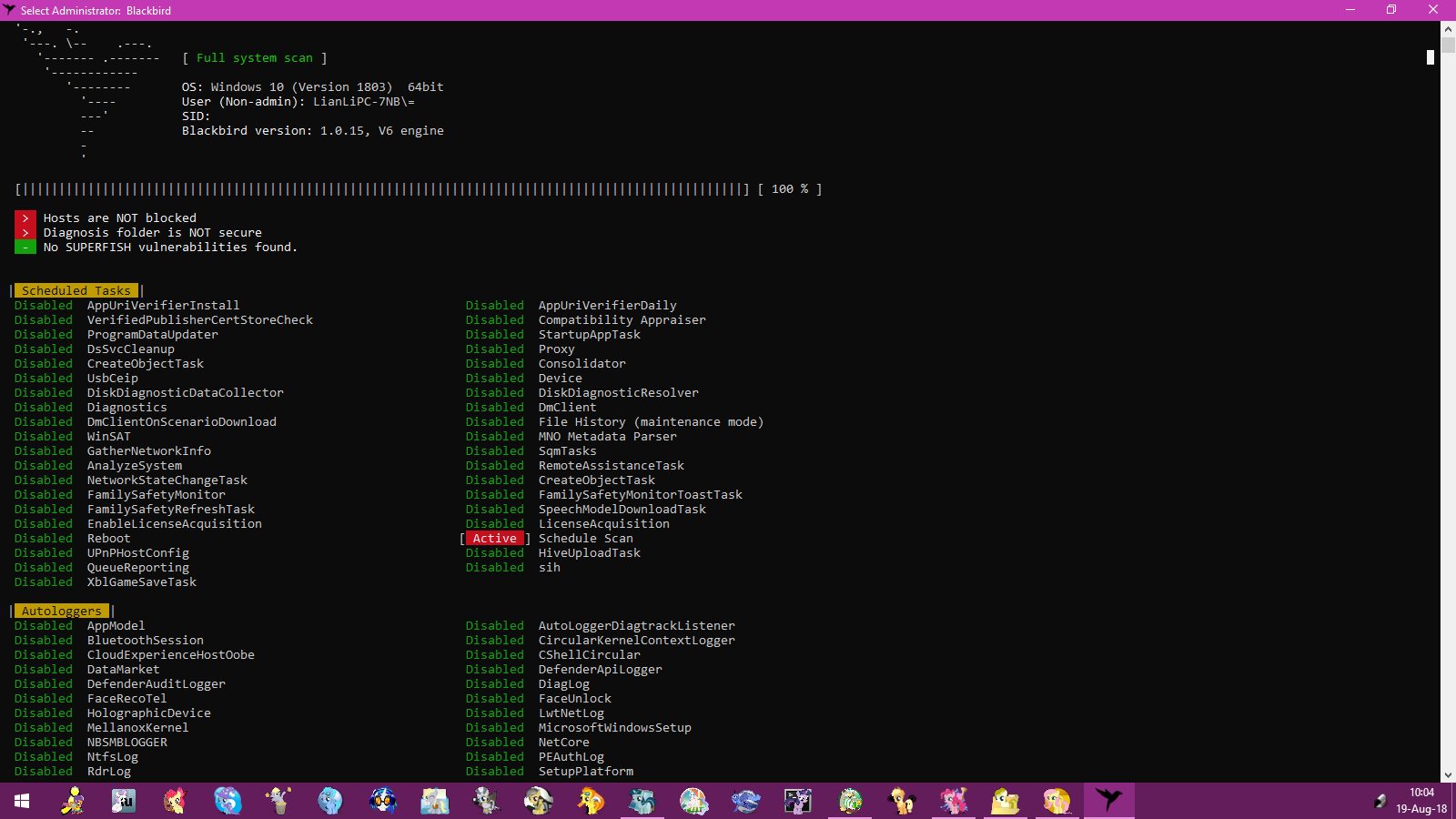Open the Derpy blue-folder taskbar icon
This screenshot has height=819, width=1456.
click(x=435, y=801)
